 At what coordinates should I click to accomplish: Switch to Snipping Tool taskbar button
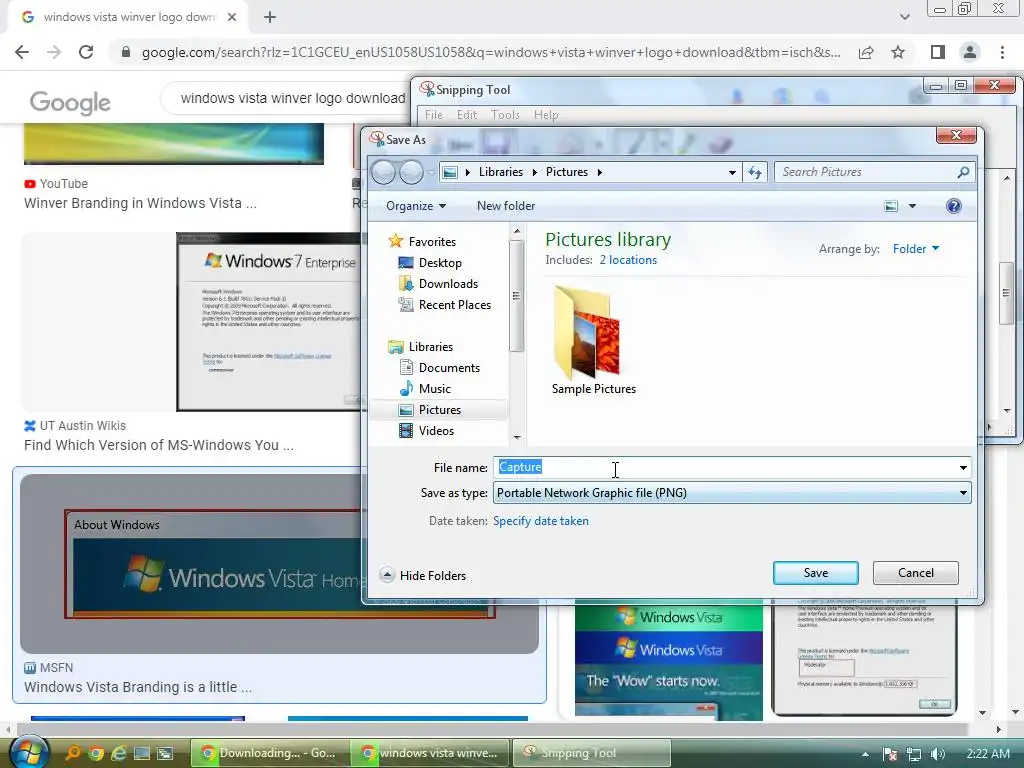(x=591, y=753)
